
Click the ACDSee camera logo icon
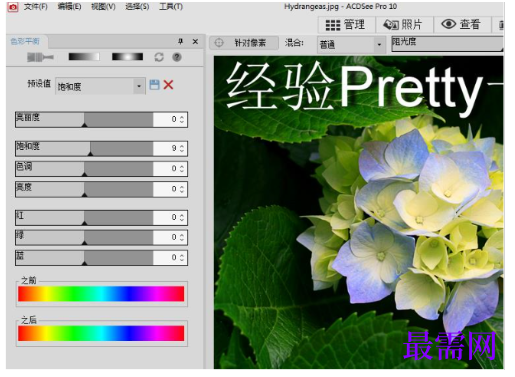[x=13, y=7]
